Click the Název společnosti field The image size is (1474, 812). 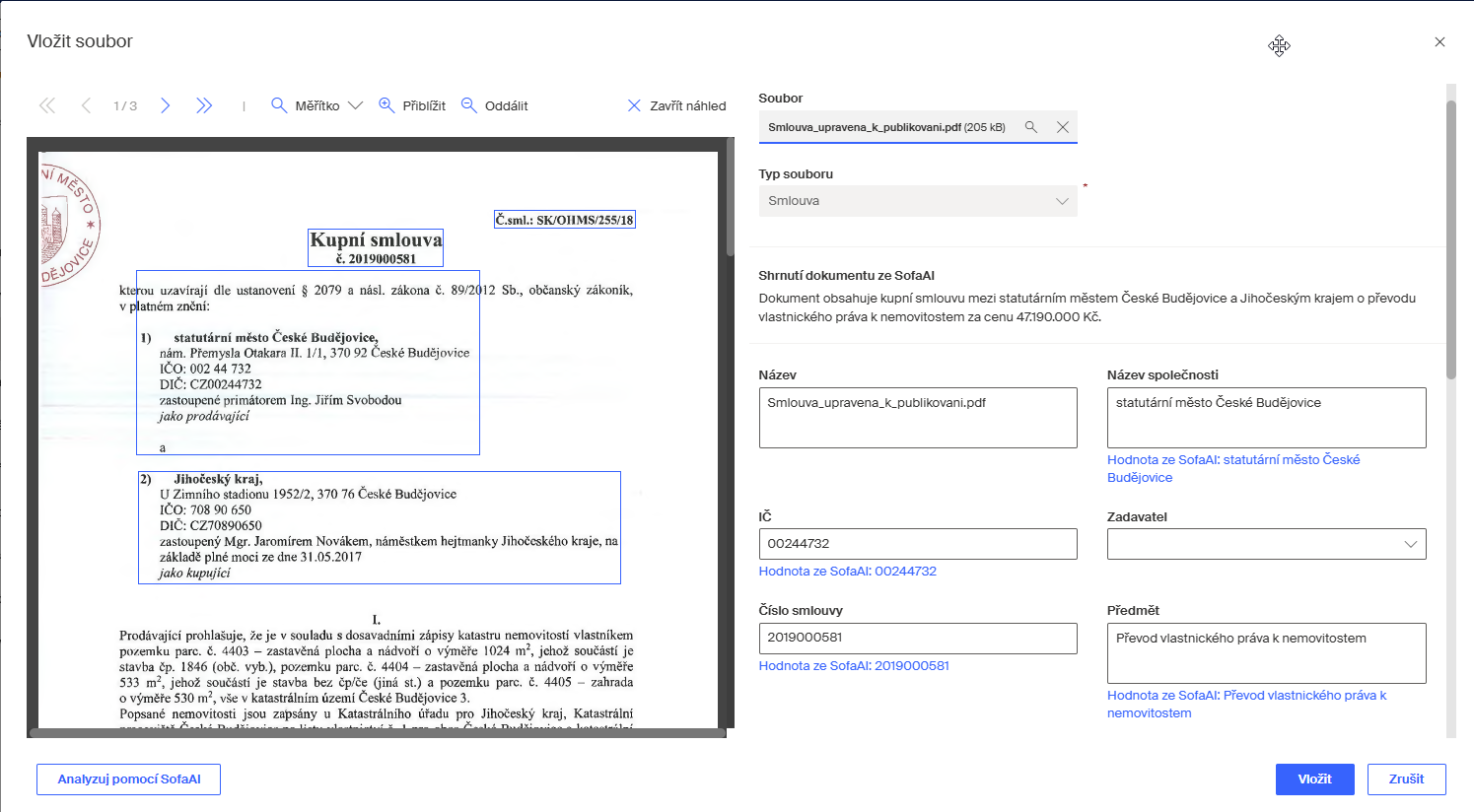[x=1266, y=418]
